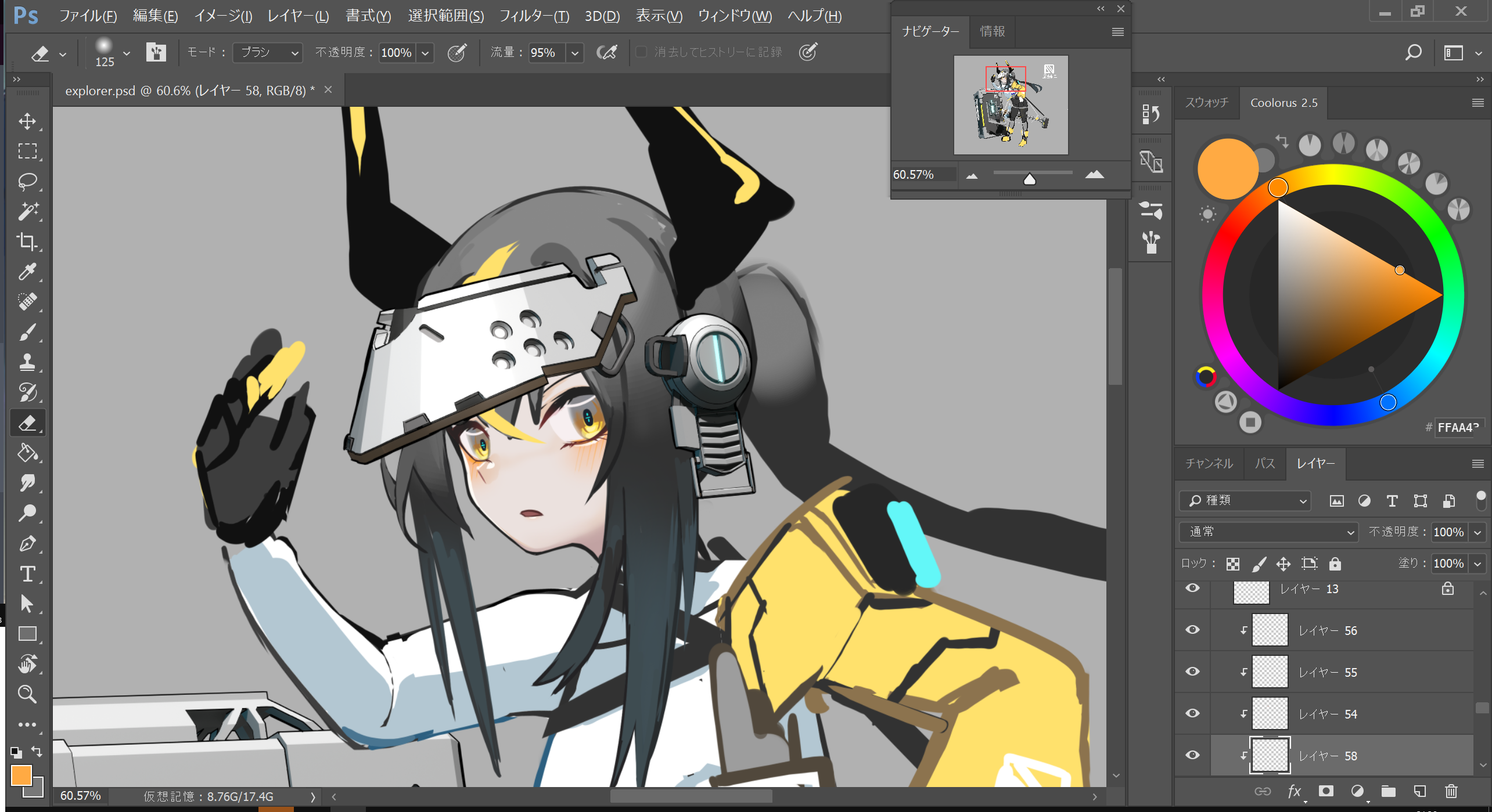Screen dimensions: 1492x812
Task: Select the Magic Wand tool
Action: 27,212
